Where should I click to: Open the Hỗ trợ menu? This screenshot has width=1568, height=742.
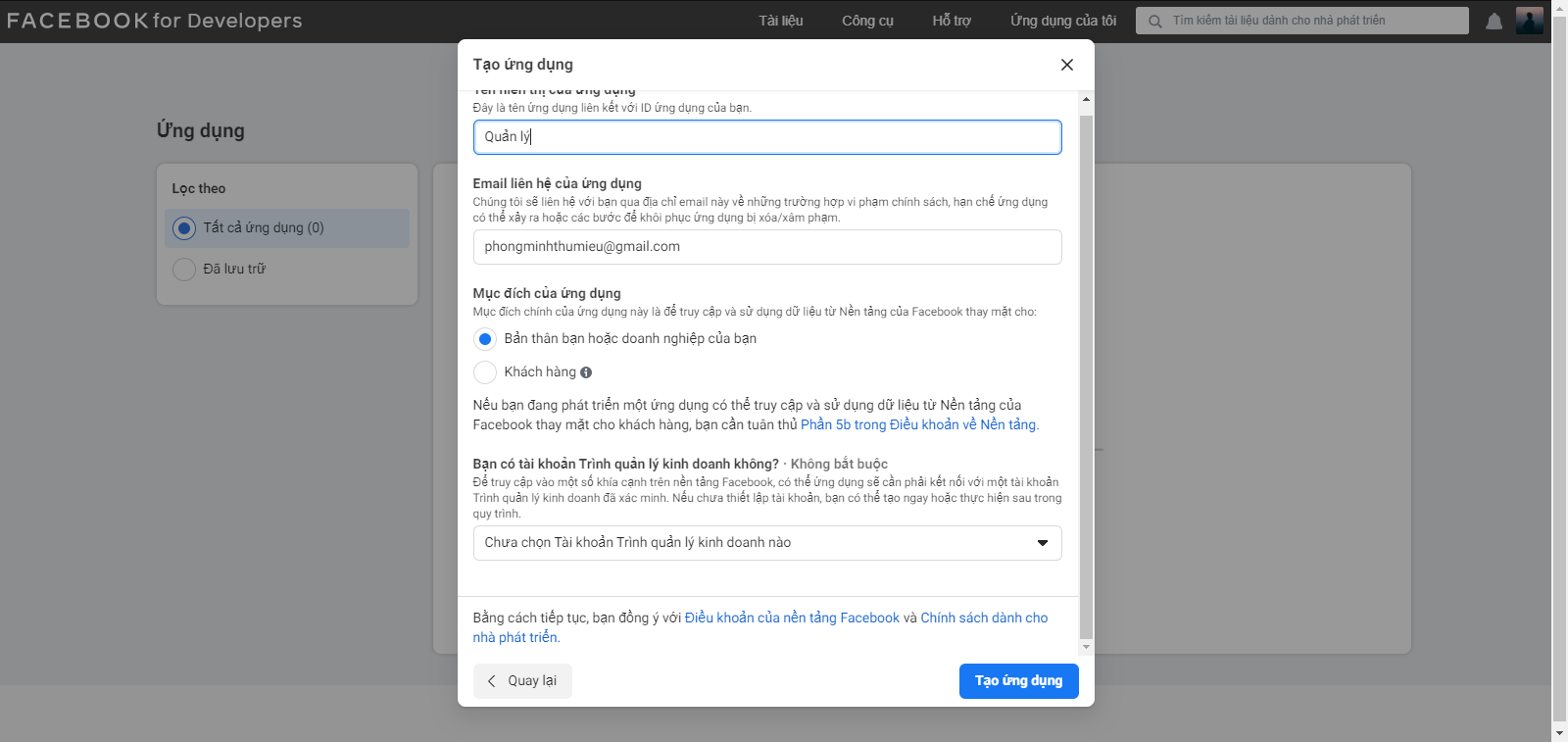[952, 21]
